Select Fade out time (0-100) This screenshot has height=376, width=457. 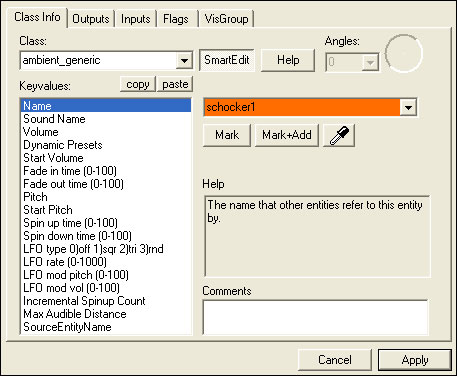106,184
